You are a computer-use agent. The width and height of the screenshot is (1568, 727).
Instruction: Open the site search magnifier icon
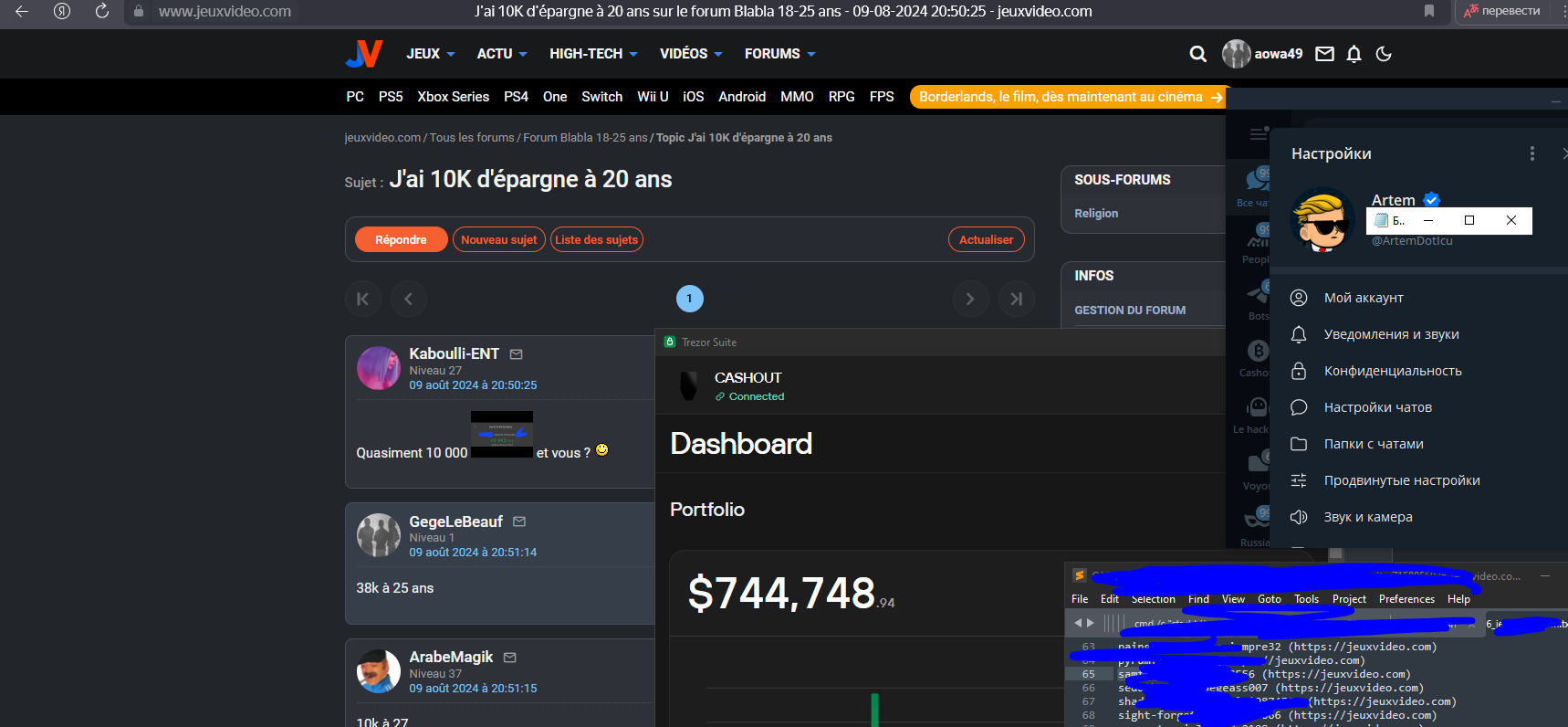pyautogui.click(x=1198, y=54)
